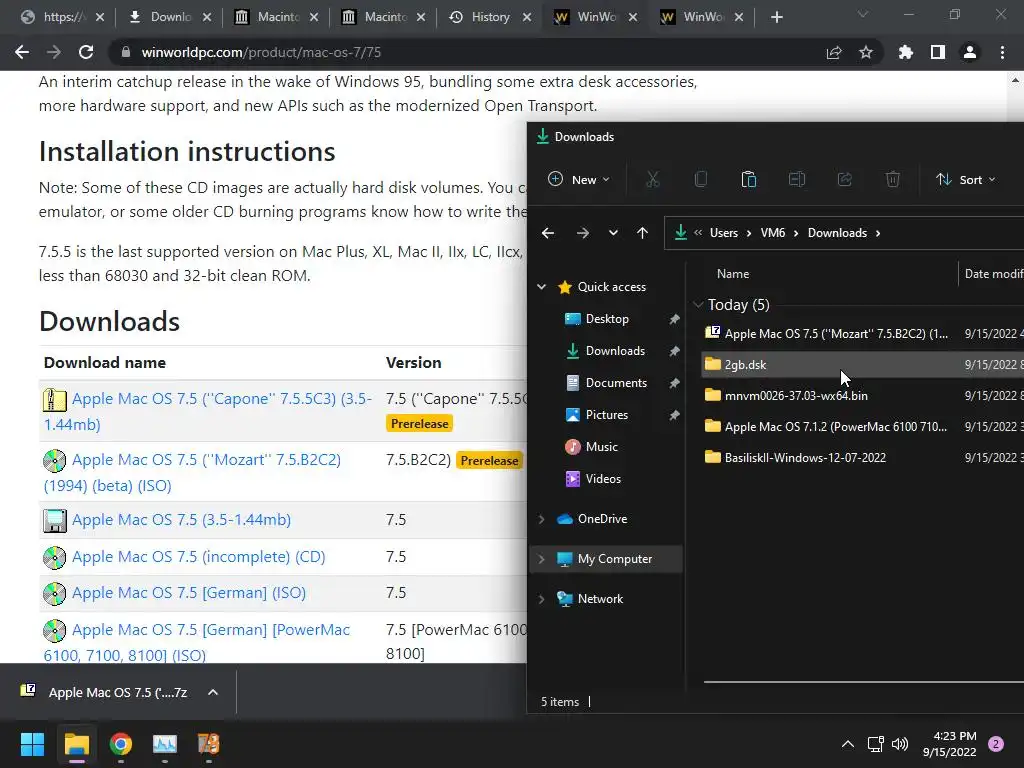This screenshot has height=768, width=1024.
Task: Open Apple Mac OS 7.5 (incomplete) (CD) link
Action: click(x=198, y=557)
